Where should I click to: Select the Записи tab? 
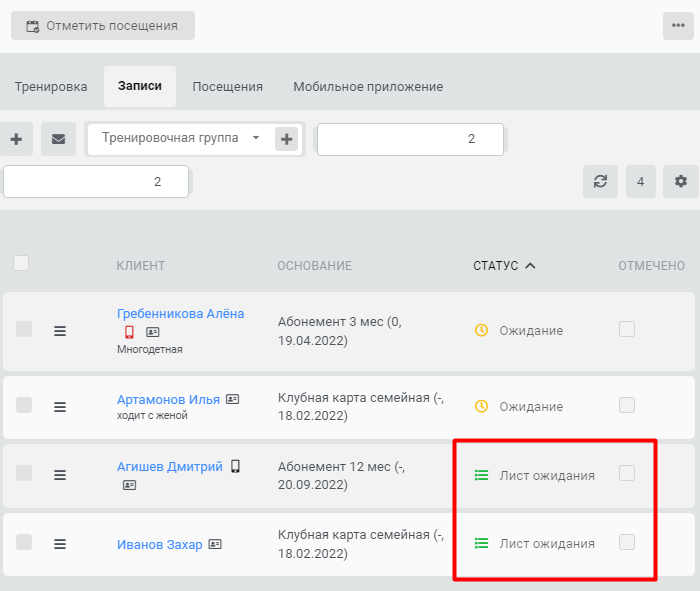click(x=140, y=86)
